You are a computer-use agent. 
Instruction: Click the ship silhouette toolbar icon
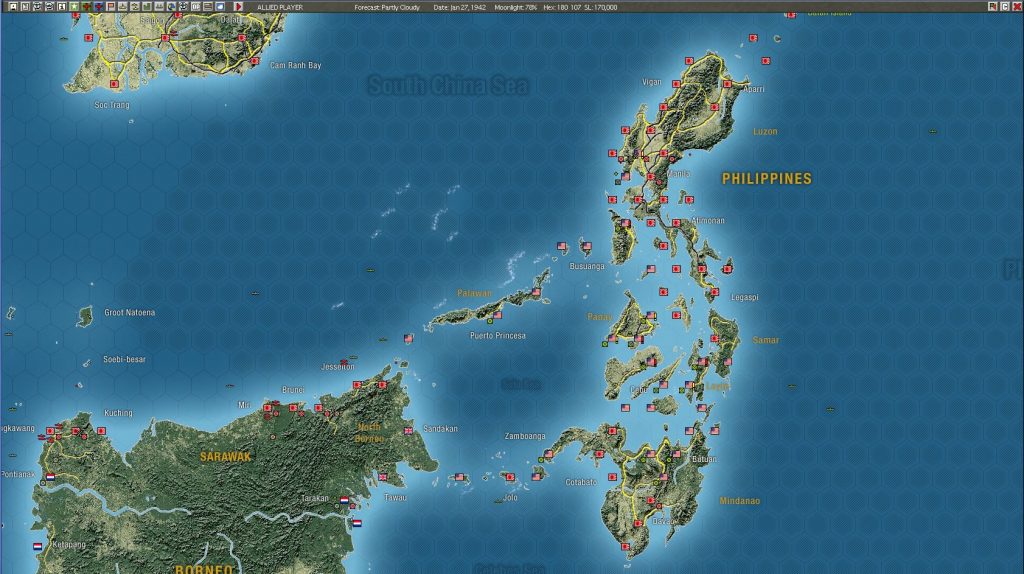point(123,7)
